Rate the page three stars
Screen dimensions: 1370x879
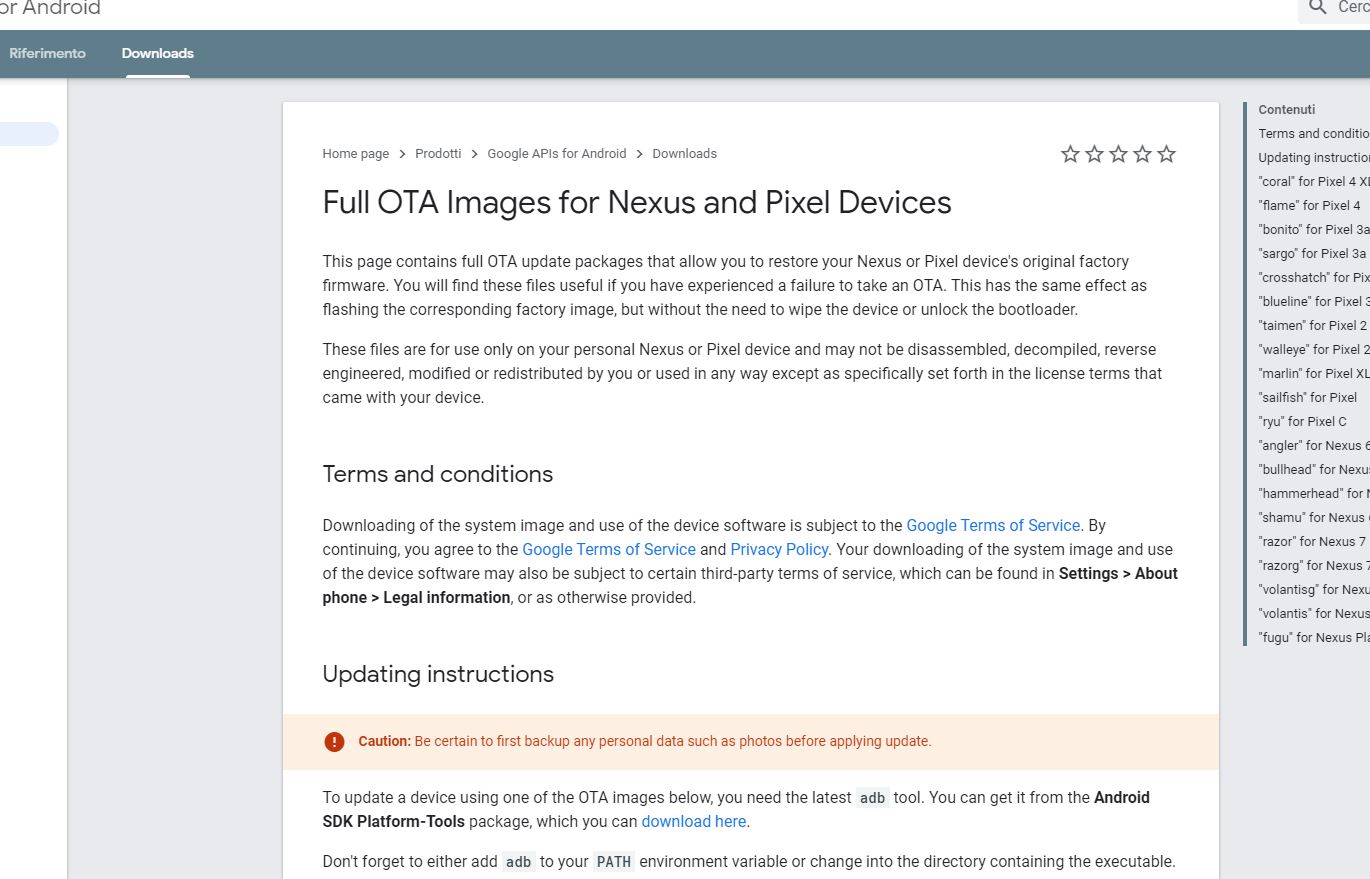tap(1118, 154)
